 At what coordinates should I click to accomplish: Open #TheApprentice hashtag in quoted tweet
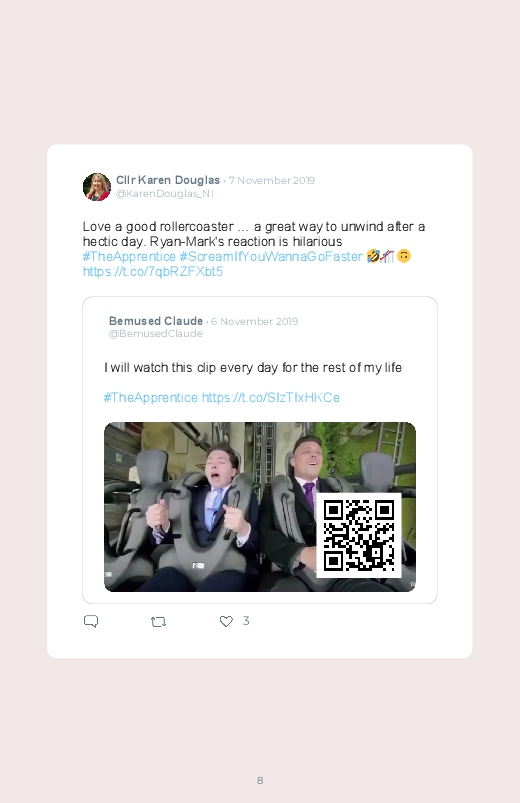point(151,397)
